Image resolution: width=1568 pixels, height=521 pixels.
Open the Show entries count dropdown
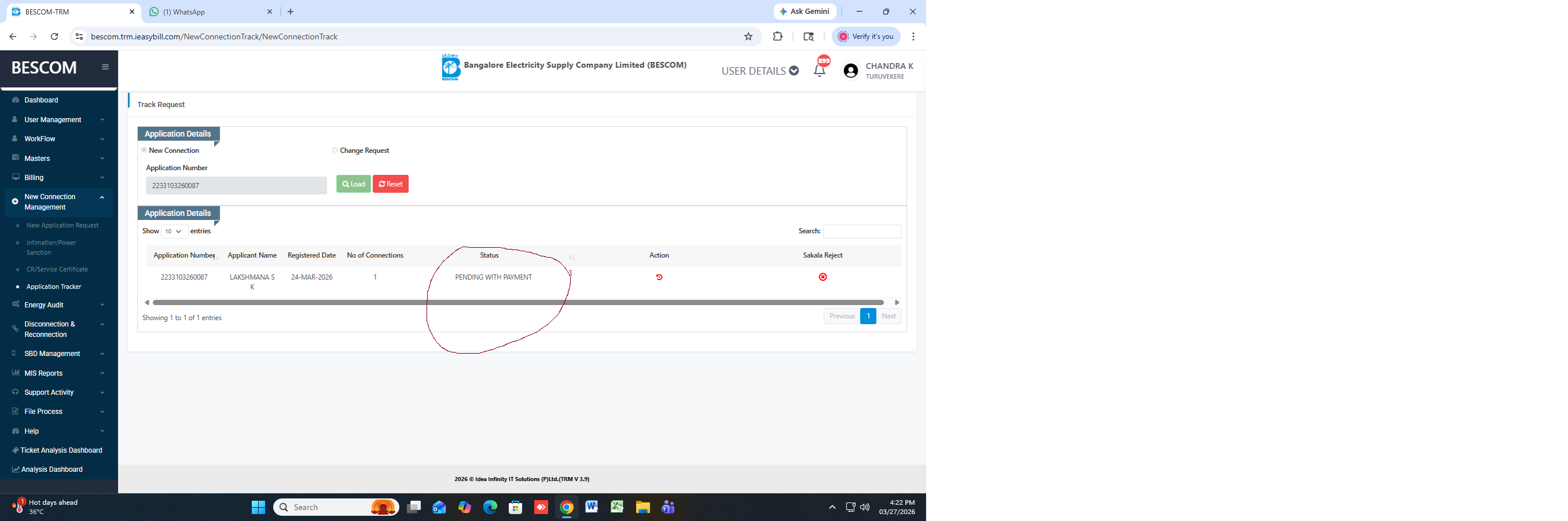pos(174,232)
